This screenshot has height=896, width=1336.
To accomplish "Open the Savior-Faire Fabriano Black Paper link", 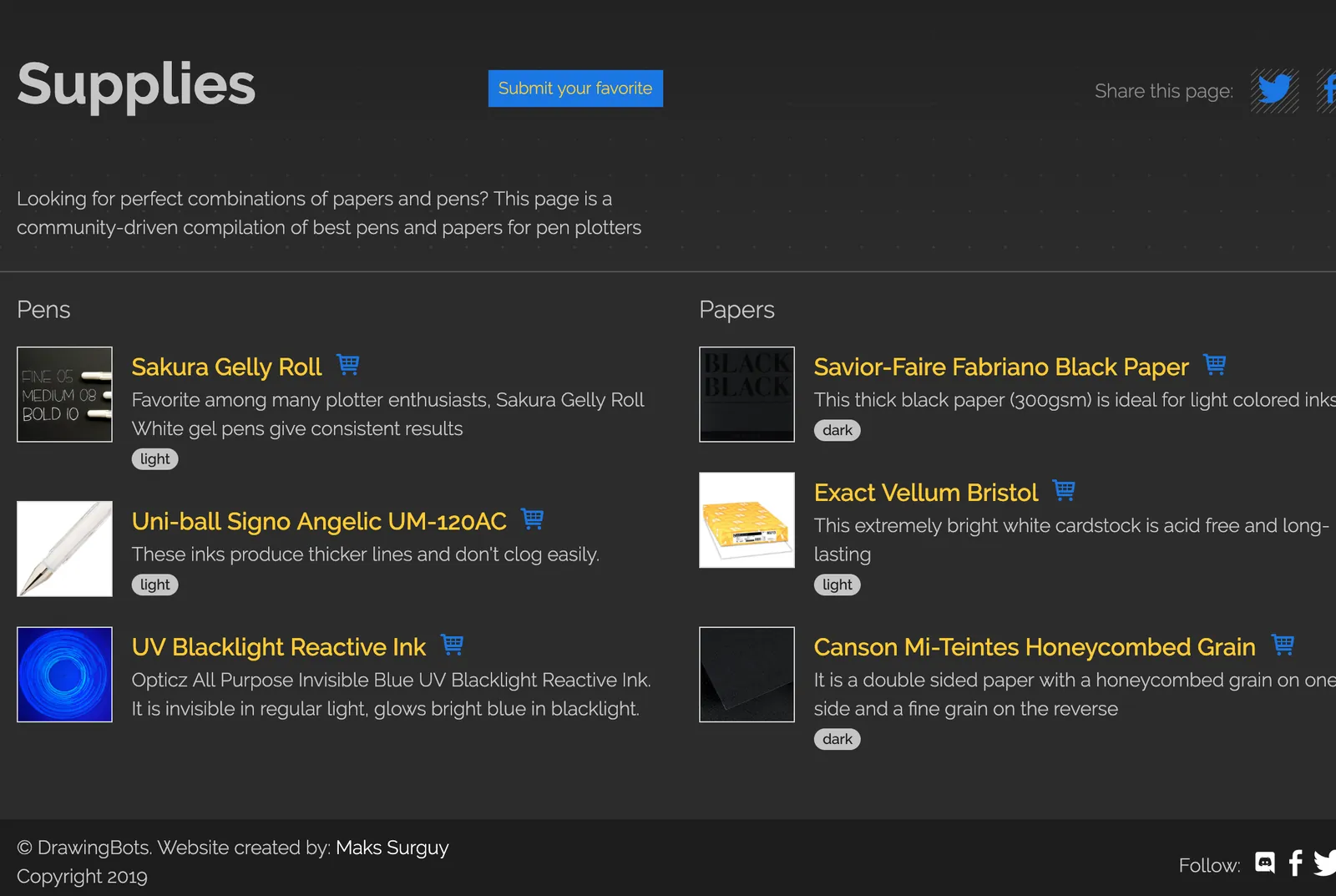I will (x=1001, y=367).
